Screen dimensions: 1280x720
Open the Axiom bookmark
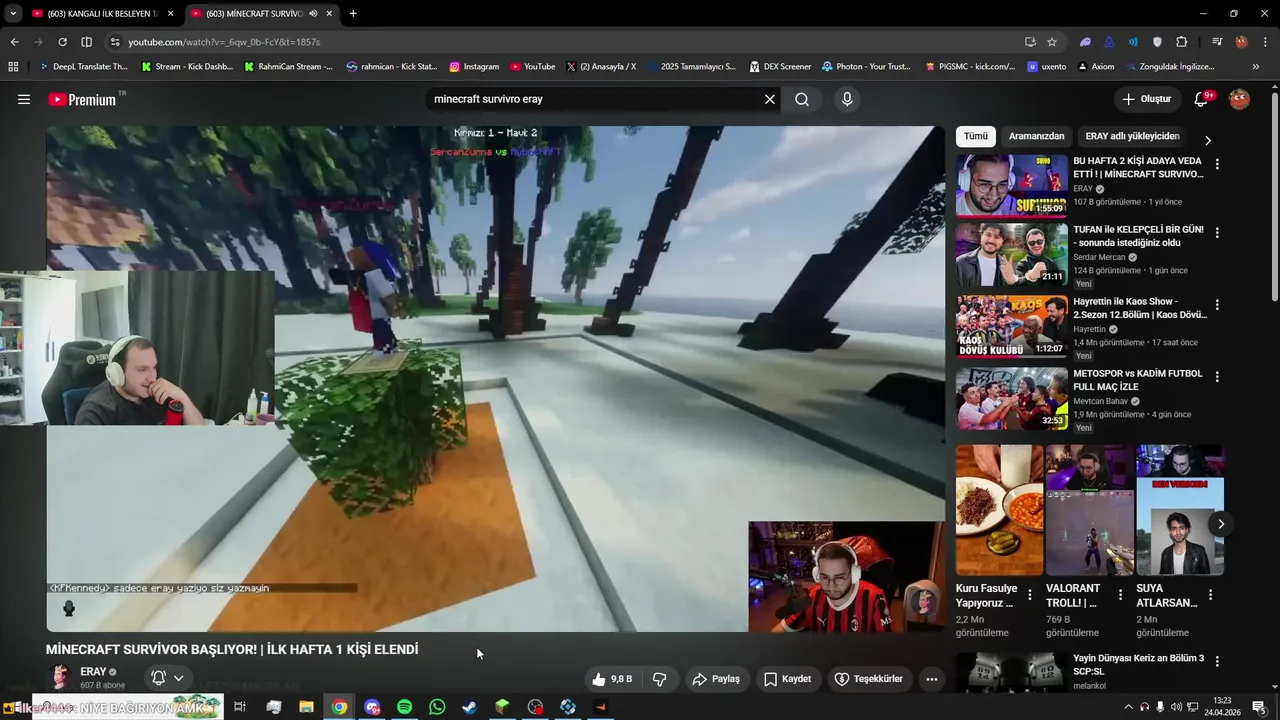1096,67
